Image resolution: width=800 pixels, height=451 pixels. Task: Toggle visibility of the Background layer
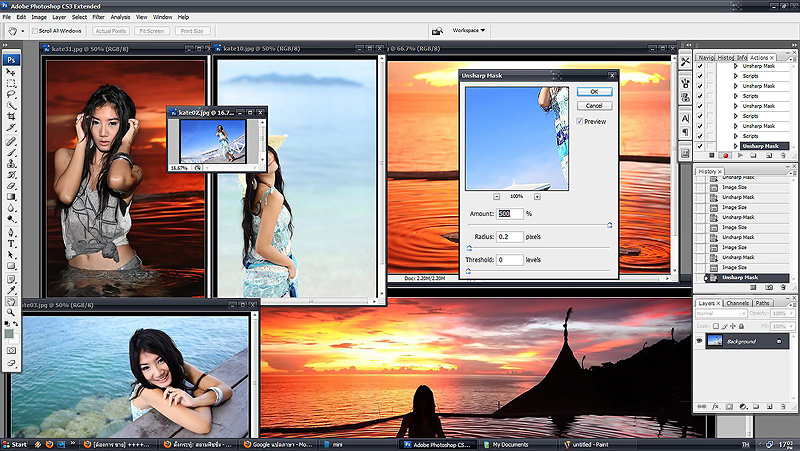pos(699,341)
